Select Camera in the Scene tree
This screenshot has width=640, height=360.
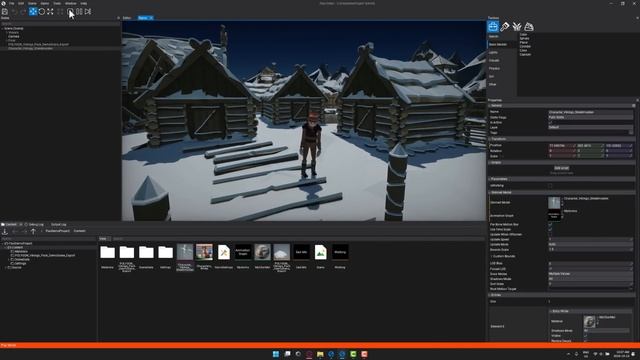coord(13,36)
